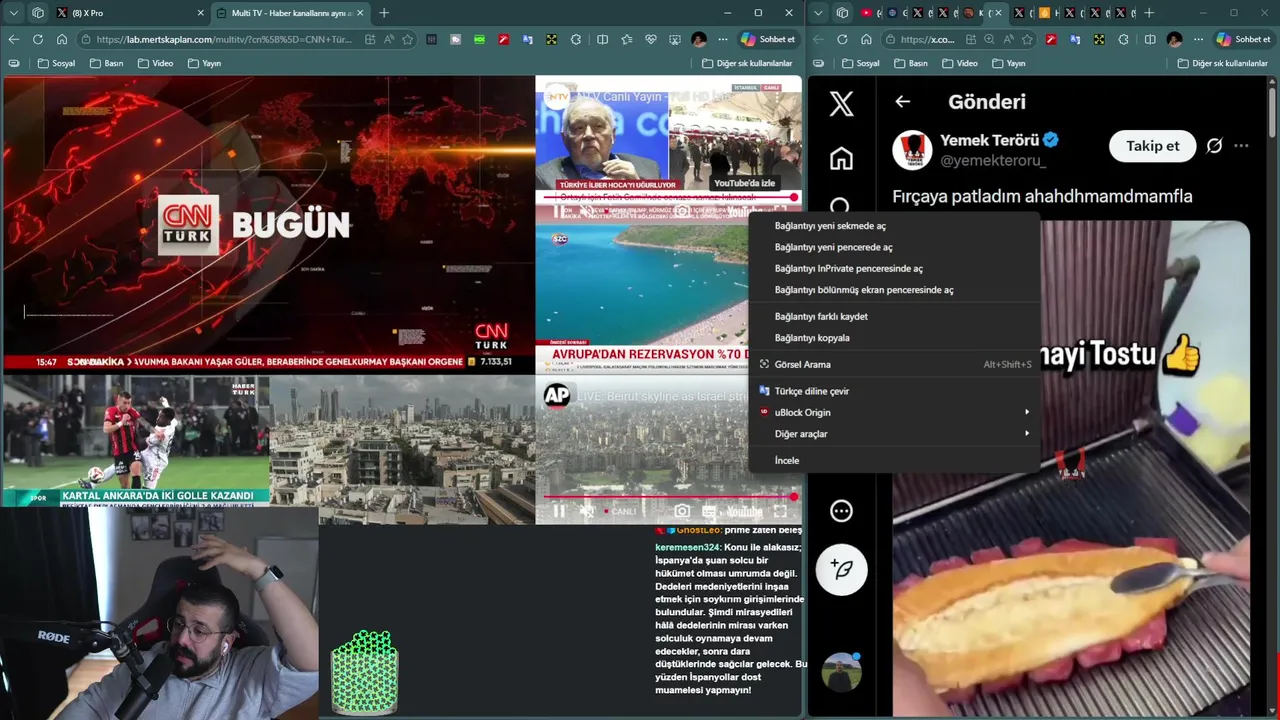The width and height of the screenshot is (1280, 720).
Task: Open the Sosyal bookmarks folder in left window
Action: pos(57,63)
